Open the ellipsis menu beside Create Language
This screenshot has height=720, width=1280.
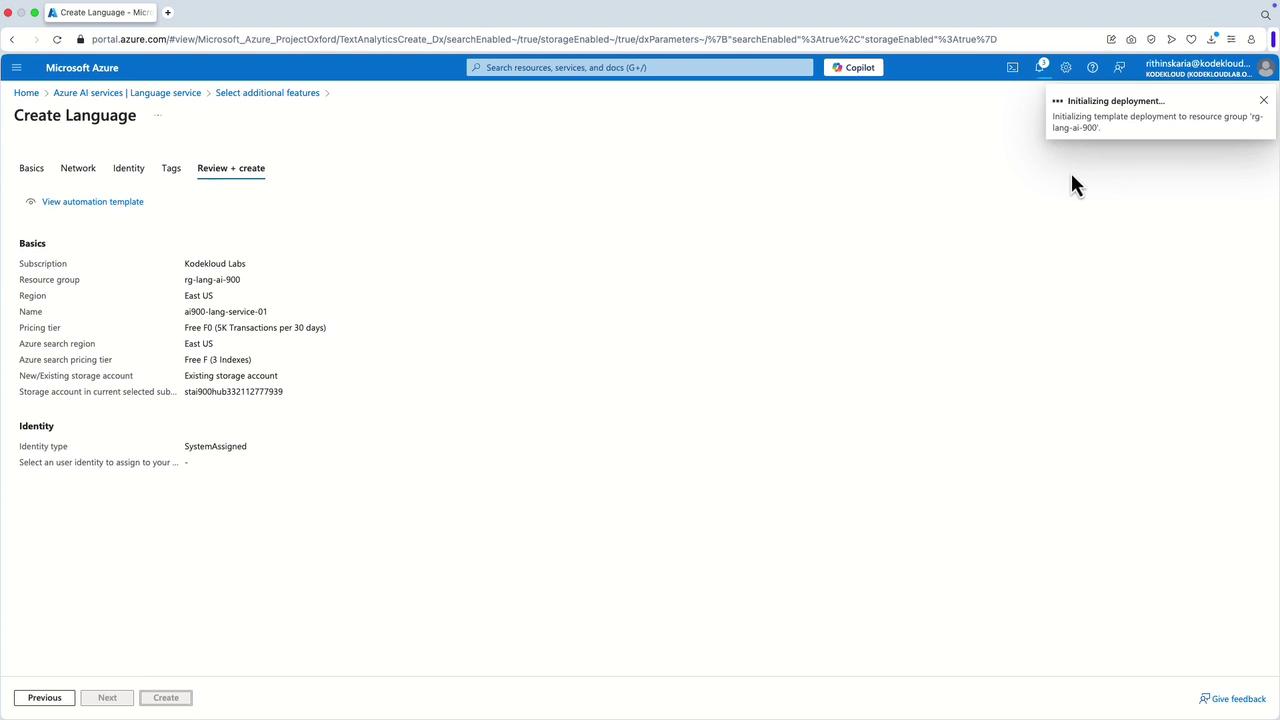(x=157, y=115)
